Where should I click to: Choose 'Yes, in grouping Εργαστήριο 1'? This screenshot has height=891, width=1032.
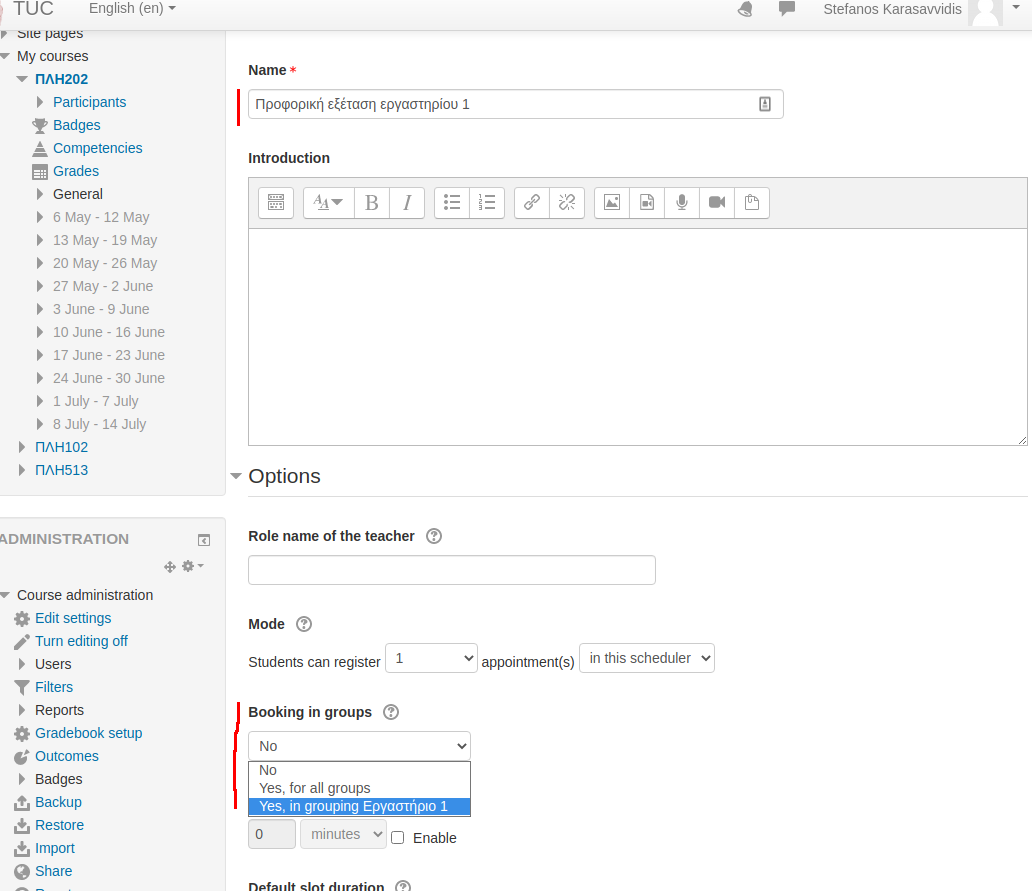(353, 806)
